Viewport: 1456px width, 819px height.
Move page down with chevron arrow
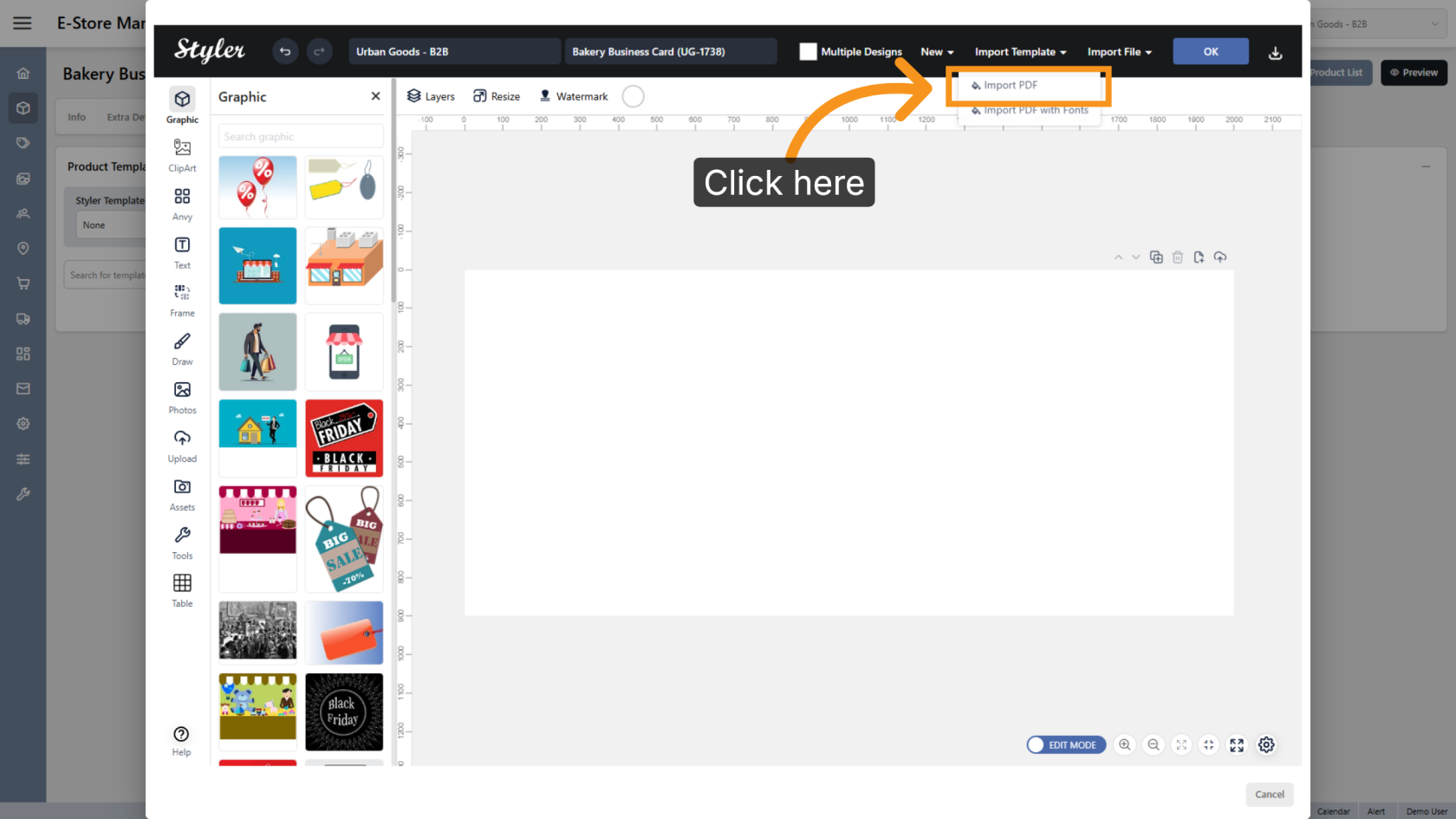click(1135, 257)
